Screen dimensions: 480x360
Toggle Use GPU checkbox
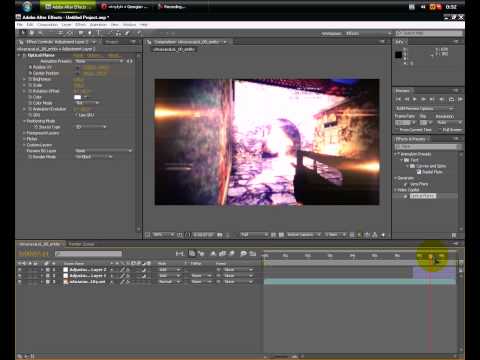pyautogui.click(x=77, y=115)
